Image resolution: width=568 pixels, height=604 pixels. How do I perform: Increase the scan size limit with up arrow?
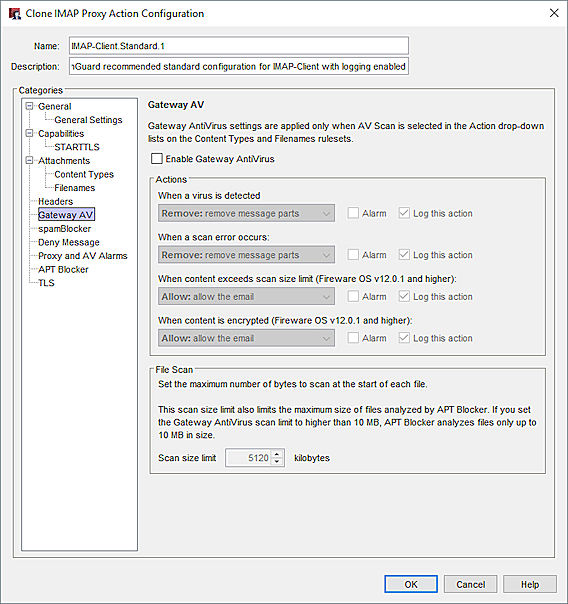277,454
